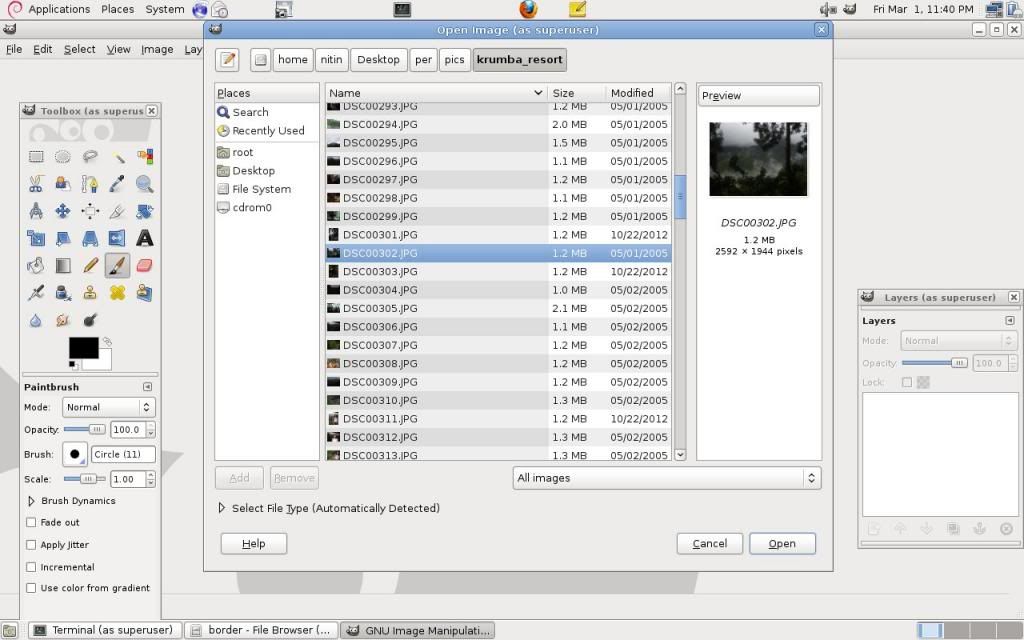
Task: Adjust the Paintbrush Opacity slider
Action: (x=85, y=430)
